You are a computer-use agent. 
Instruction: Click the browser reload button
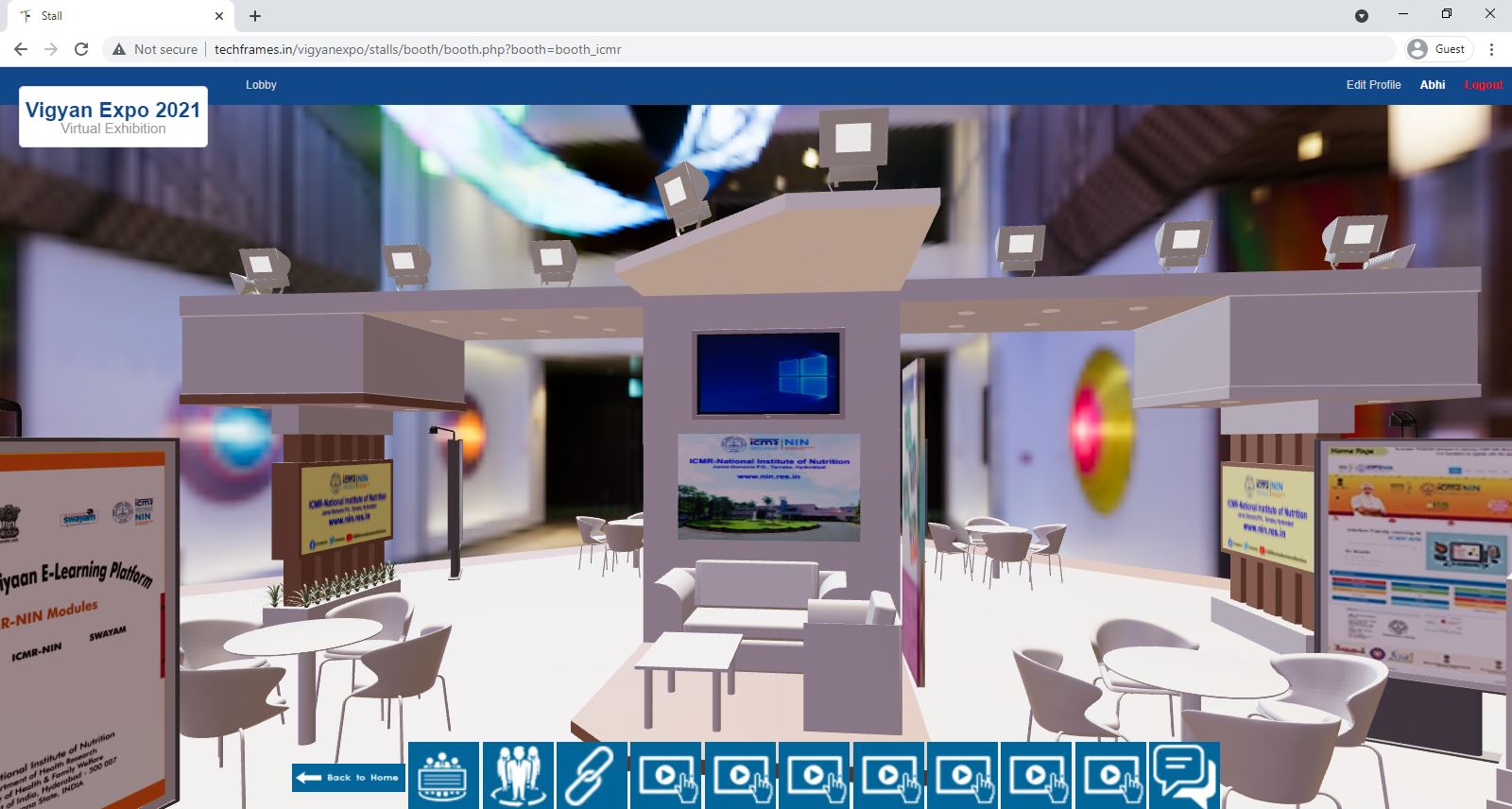[x=81, y=49]
